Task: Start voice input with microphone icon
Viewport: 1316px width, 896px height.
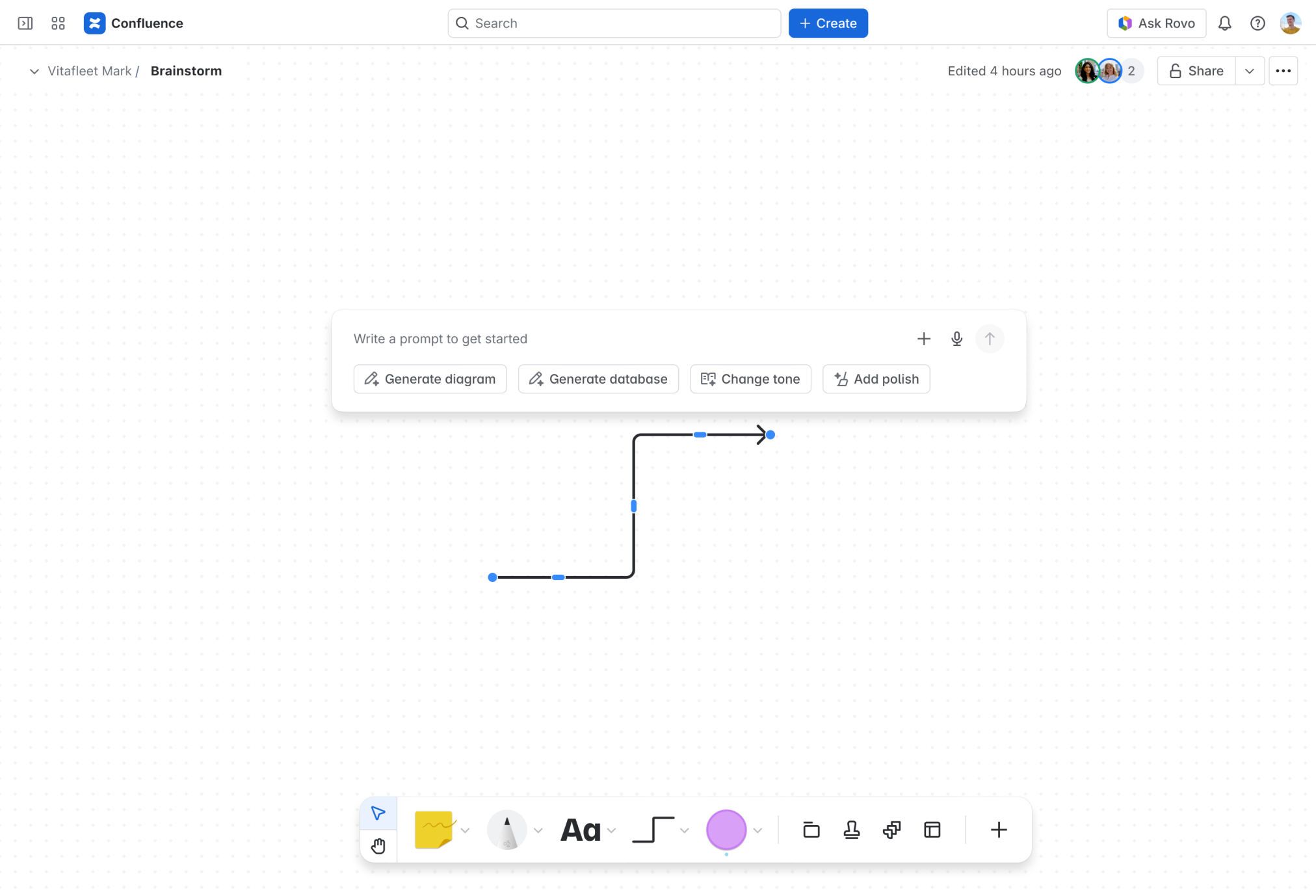Action: (957, 339)
